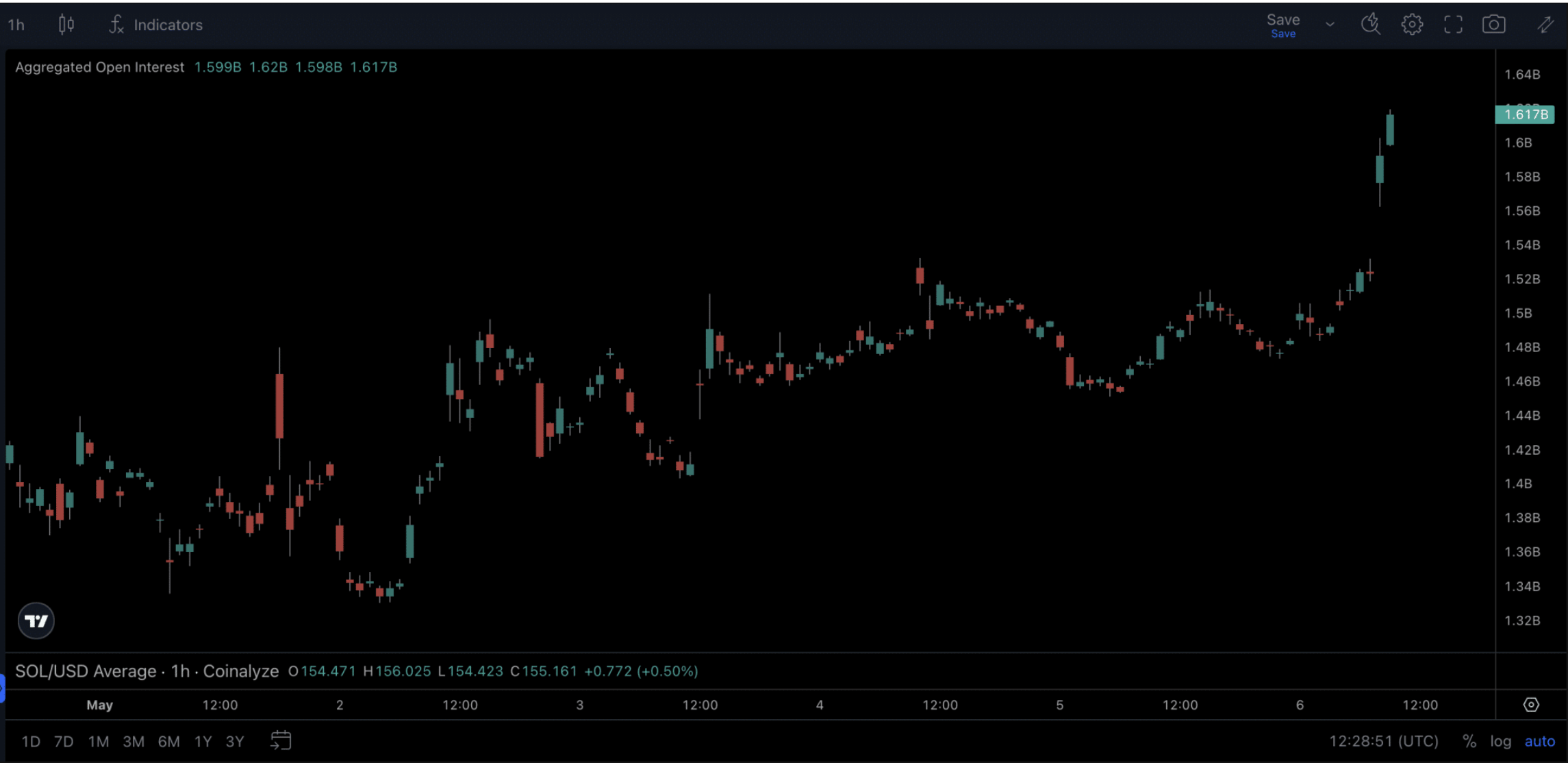This screenshot has width=1568, height=763.
Task: Click the +0.772 (+0.50%) change value
Action: (641, 671)
